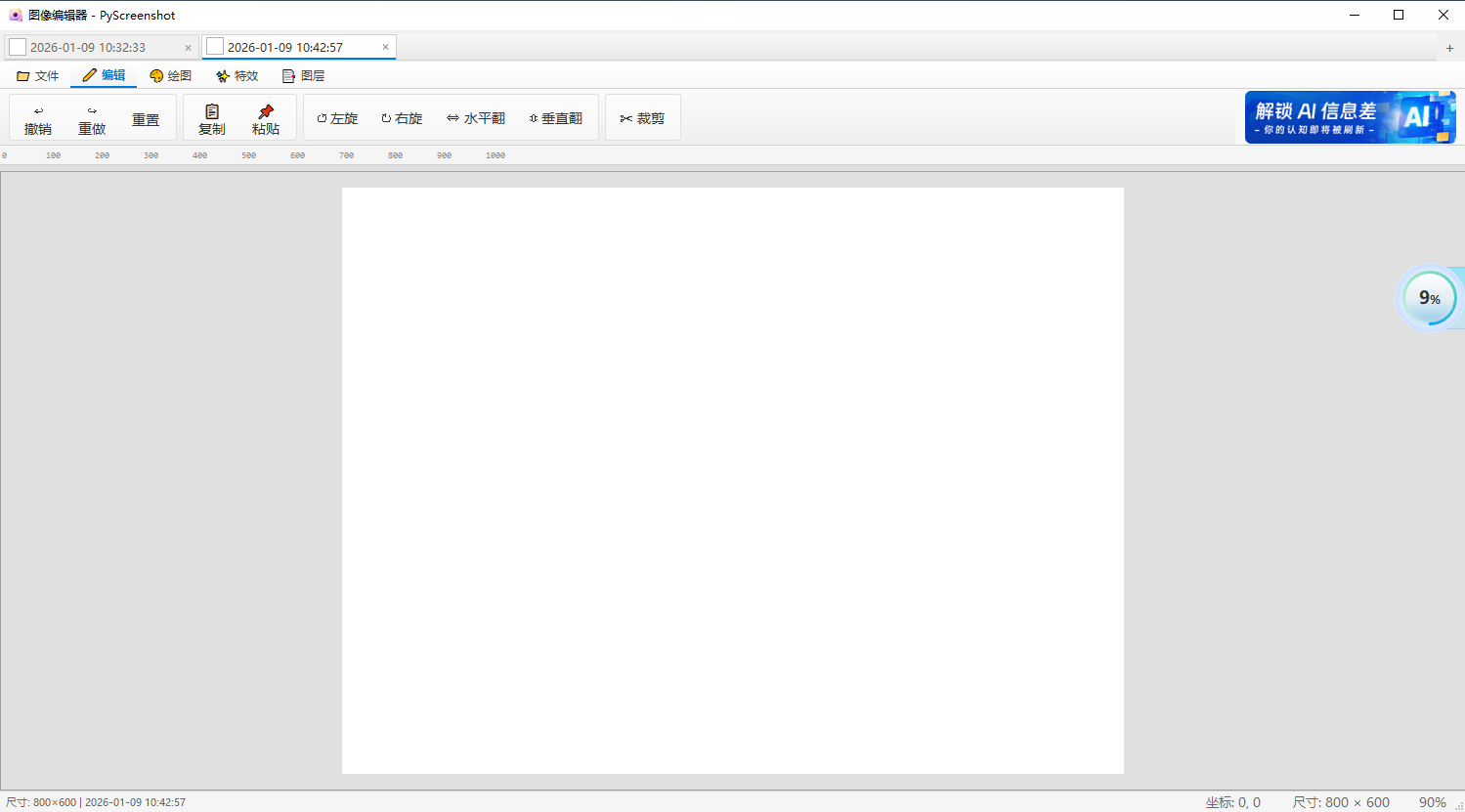Rotate the image left using 左旋
The width and height of the screenshot is (1465, 812).
(337, 117)
